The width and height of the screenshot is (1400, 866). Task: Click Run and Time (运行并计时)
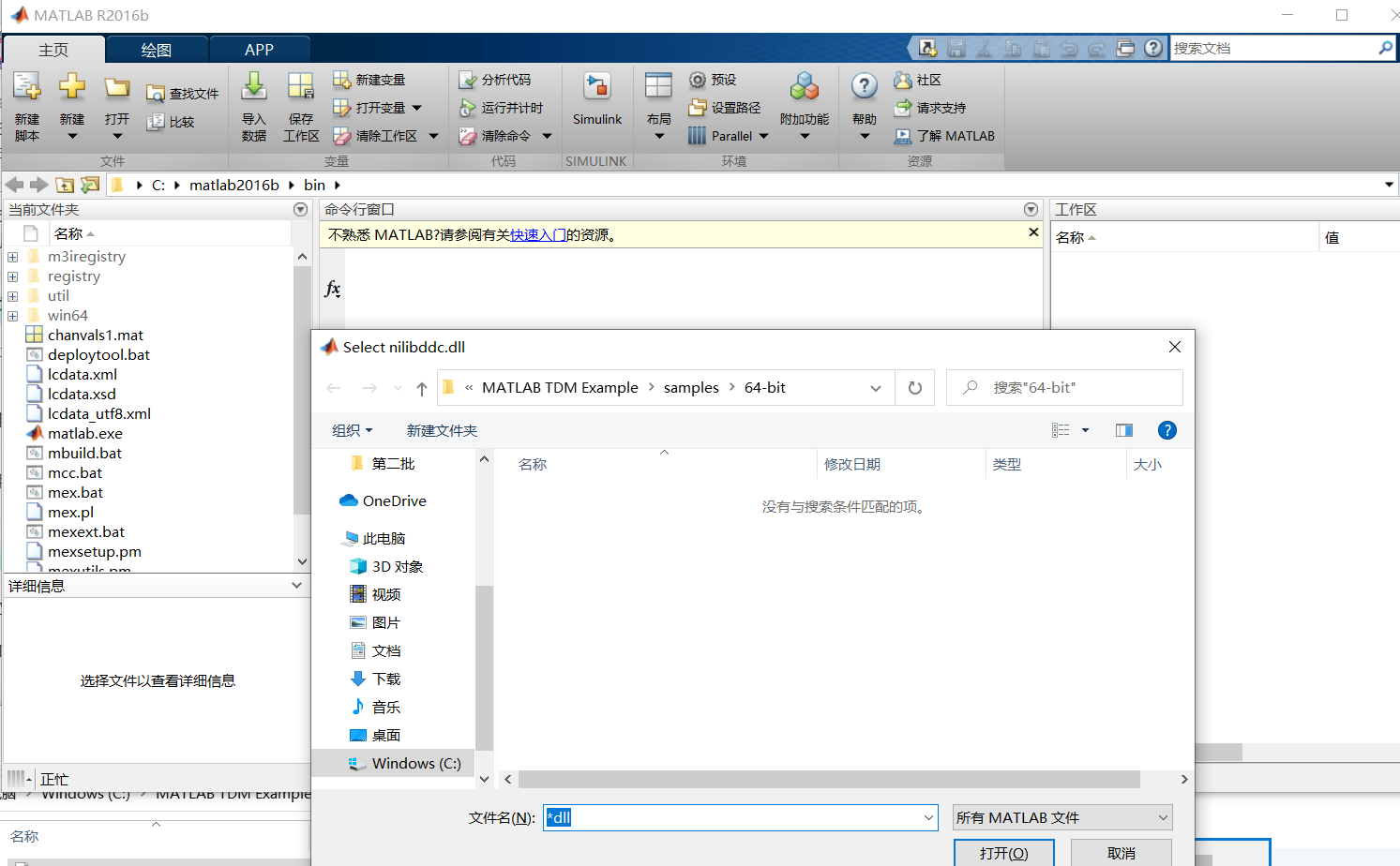[502, 108]
